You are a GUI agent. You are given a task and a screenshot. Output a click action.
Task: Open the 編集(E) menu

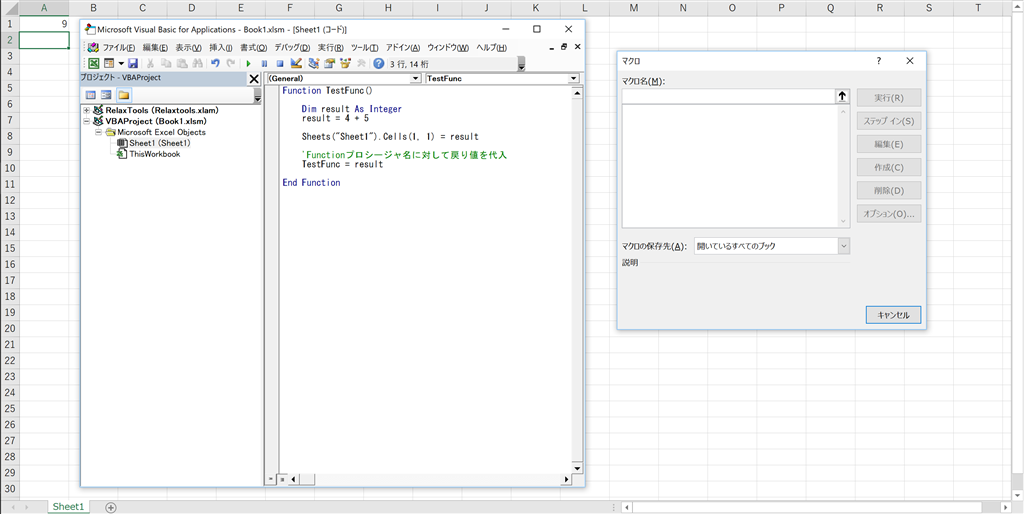coord(155,48)
